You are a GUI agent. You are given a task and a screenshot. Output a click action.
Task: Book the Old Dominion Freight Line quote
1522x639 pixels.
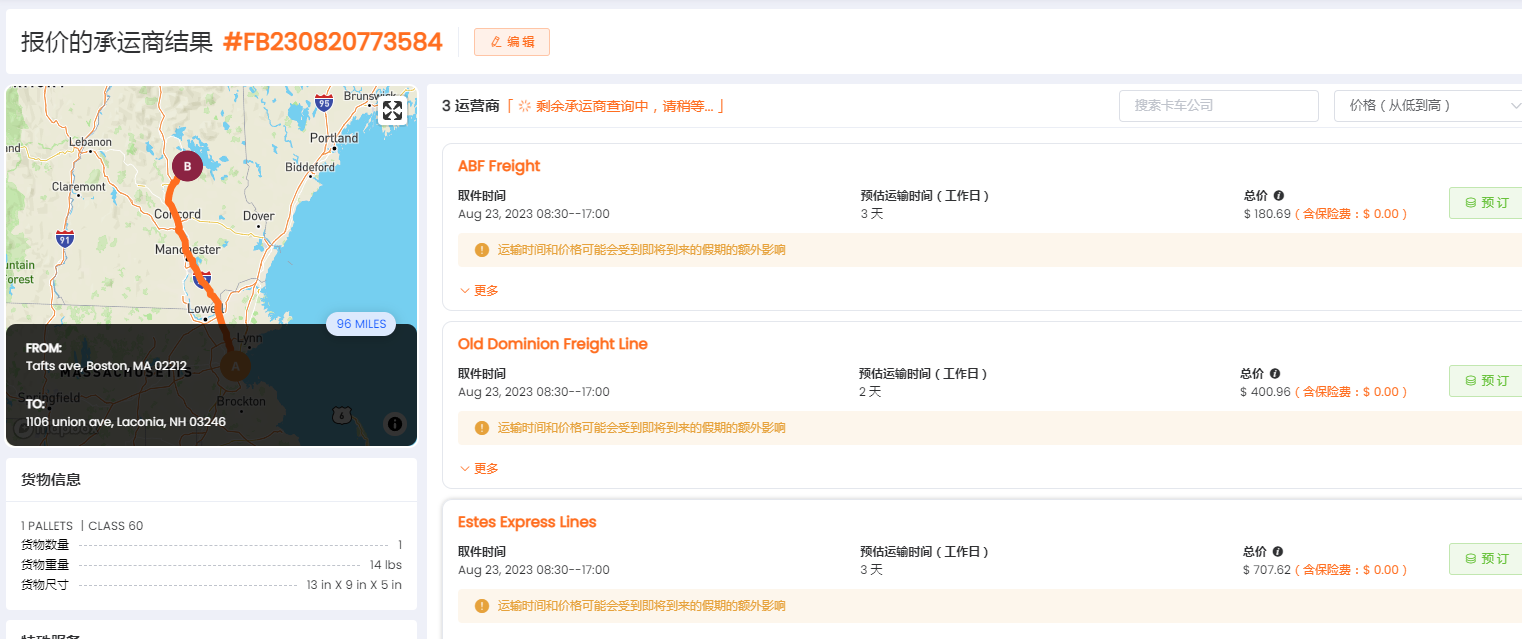1486,381
